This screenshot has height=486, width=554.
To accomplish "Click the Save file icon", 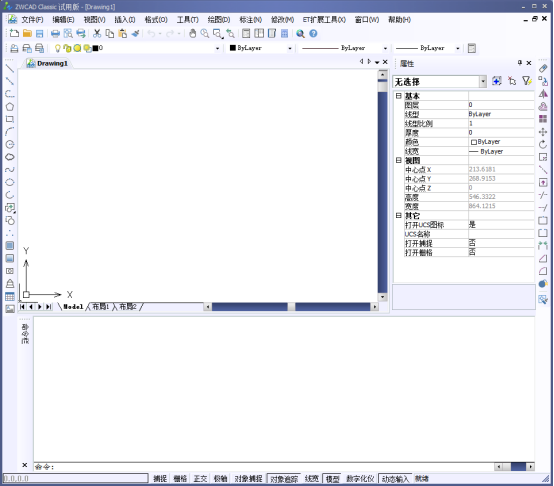I will 40,34.
